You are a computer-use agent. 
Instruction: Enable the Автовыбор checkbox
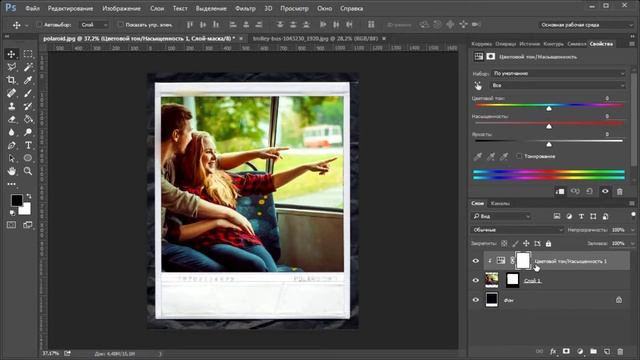click(x=39, y=25)
